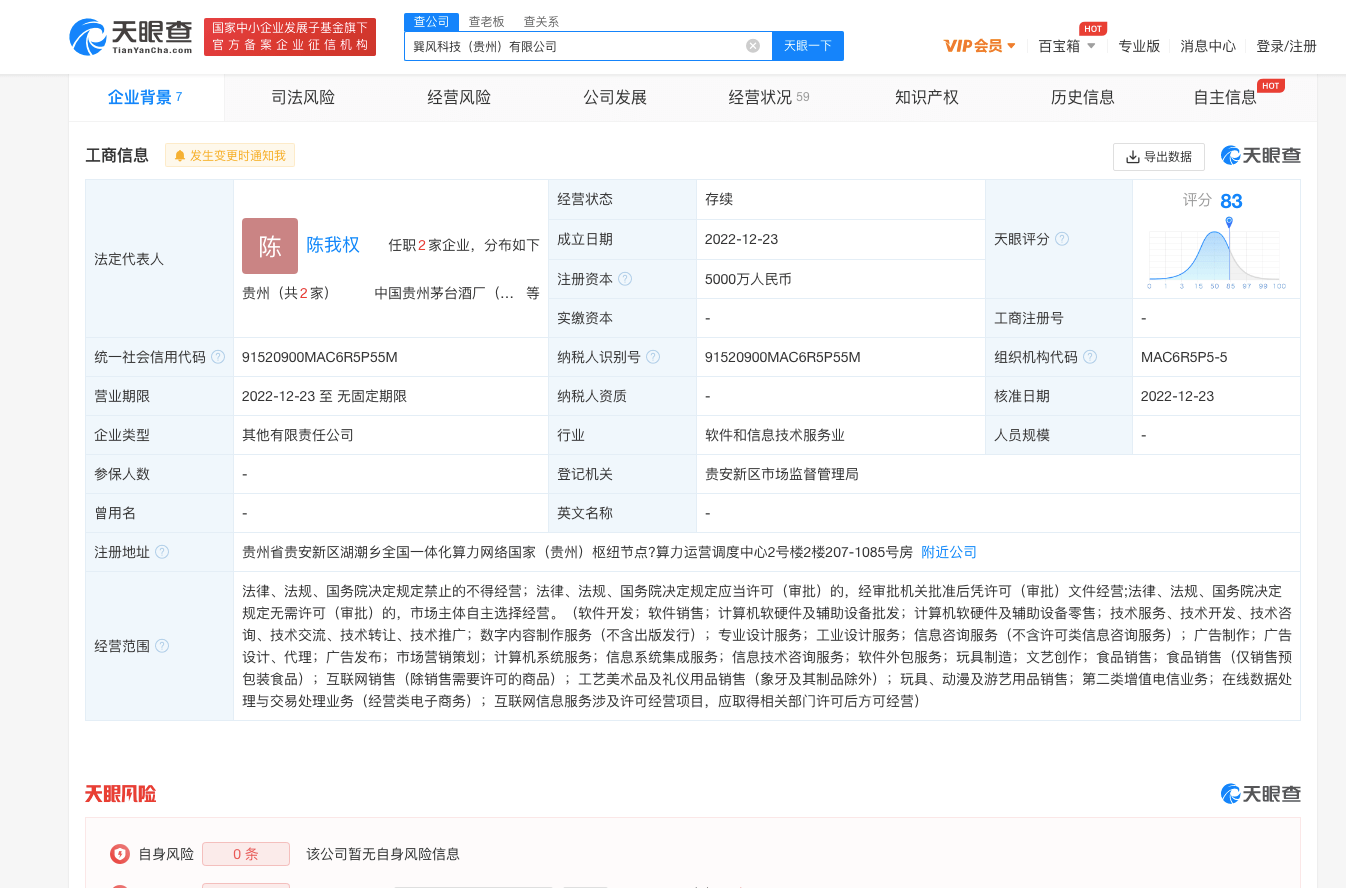Expand the 百宝箱 menu
This screenshot has height=888, width=1346.
point(1067,46)
